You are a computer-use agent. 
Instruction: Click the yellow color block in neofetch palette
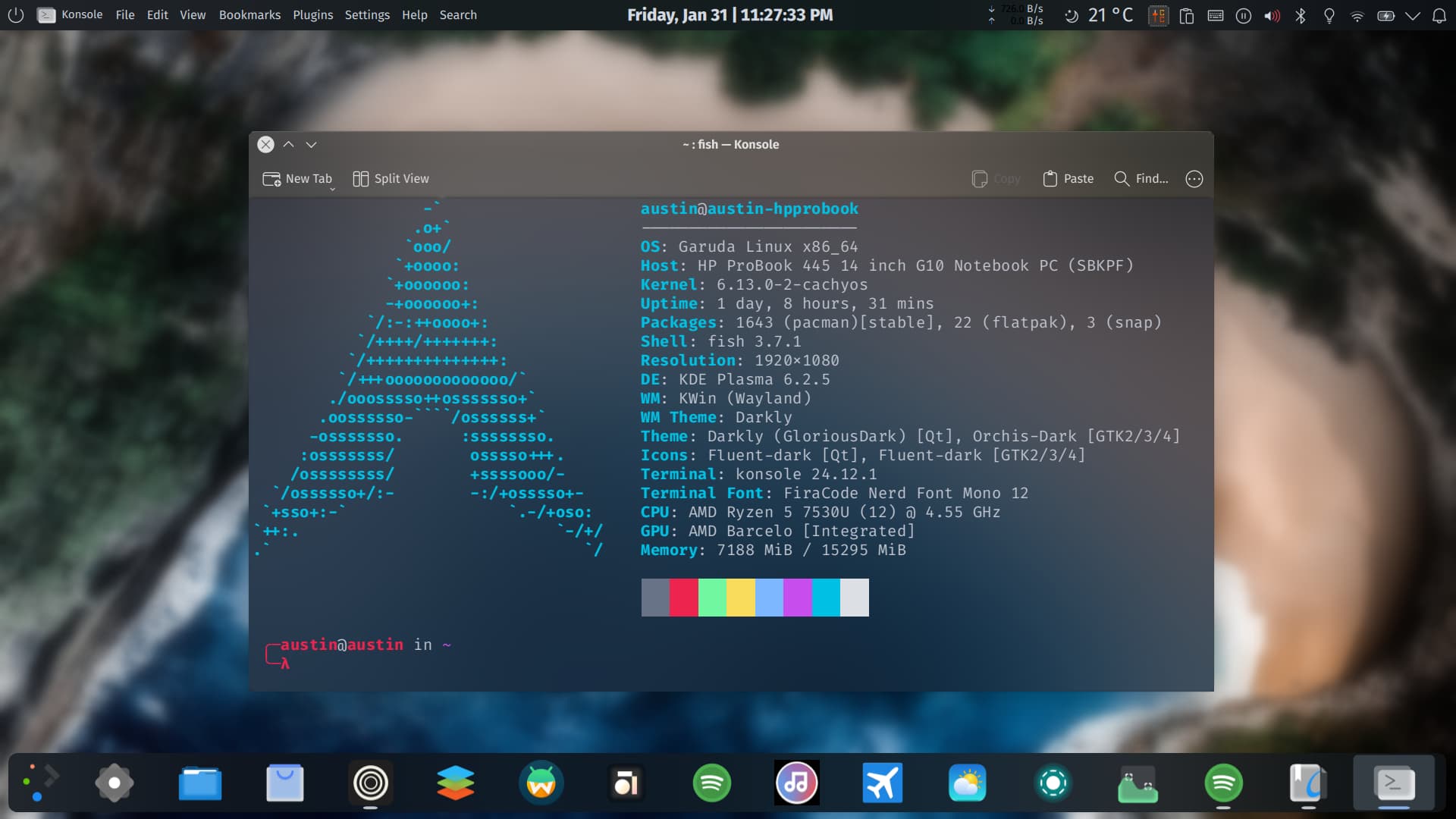[x=741, y=598]
